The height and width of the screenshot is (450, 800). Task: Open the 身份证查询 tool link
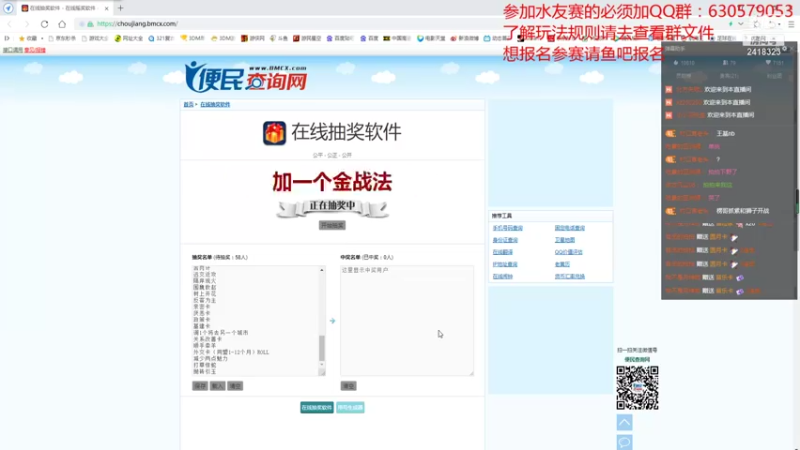505,240
